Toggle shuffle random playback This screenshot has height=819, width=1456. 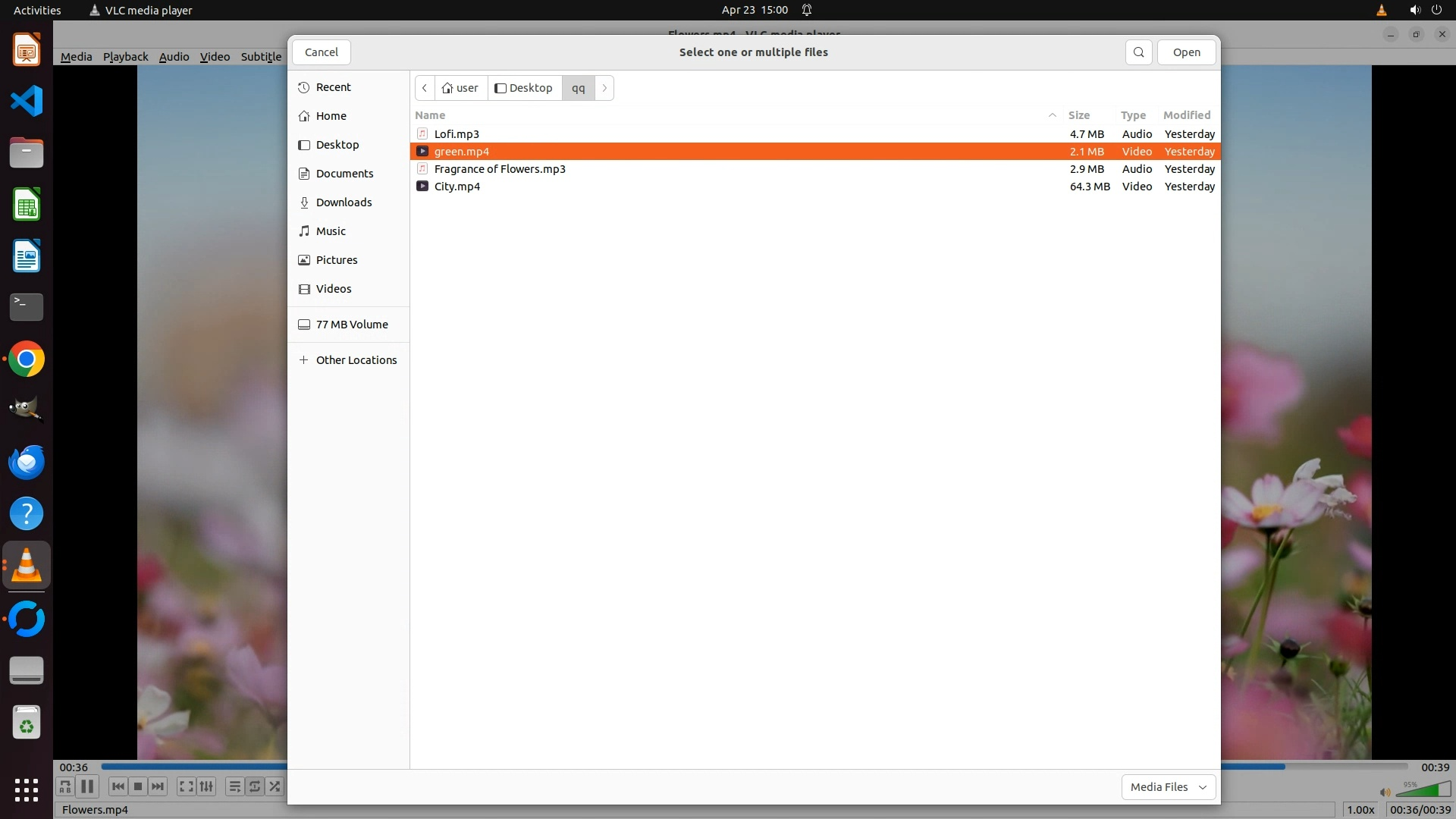click(x=275, y=786)
